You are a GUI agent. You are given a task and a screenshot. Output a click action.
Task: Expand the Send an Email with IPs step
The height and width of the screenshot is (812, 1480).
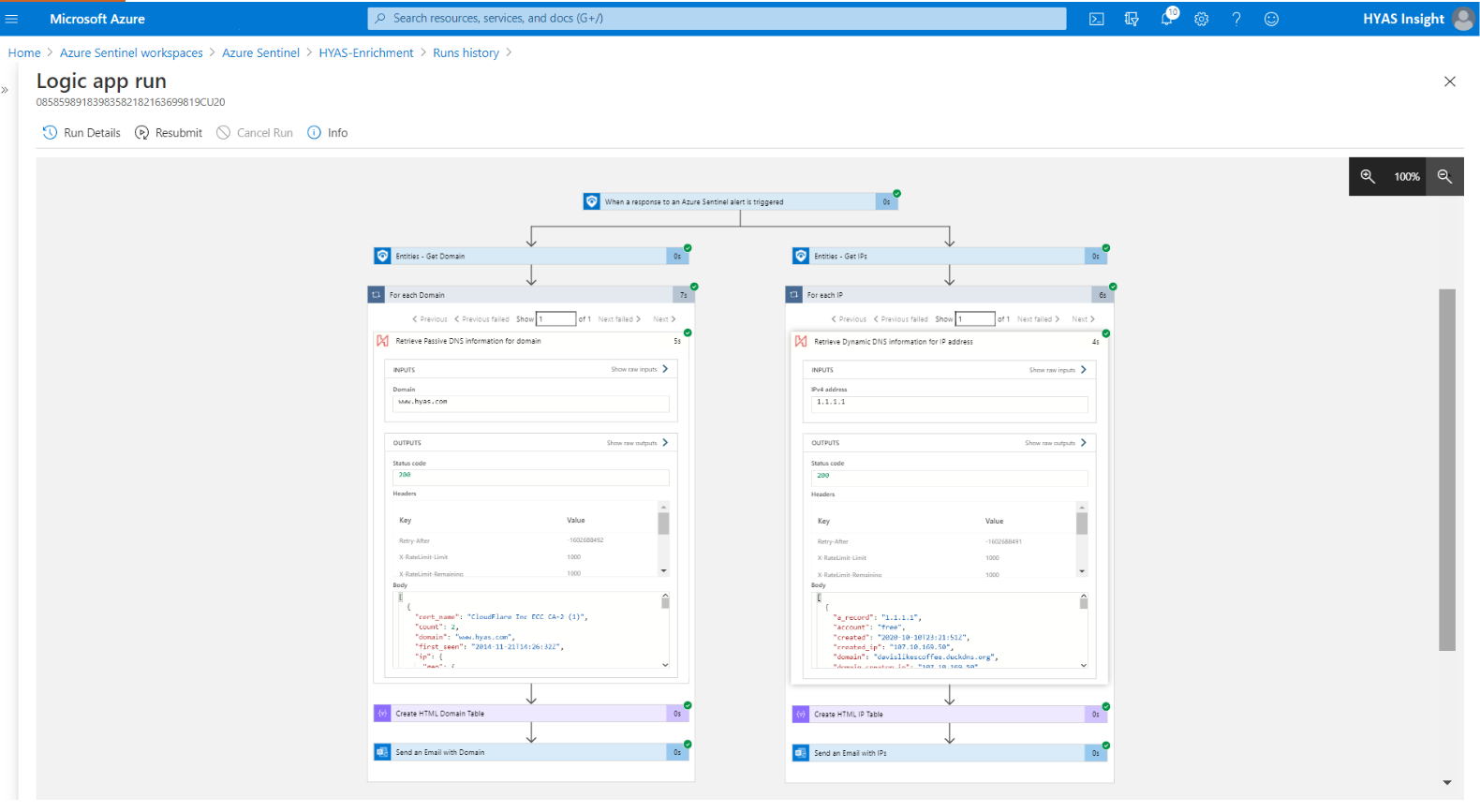pos(950,753)
